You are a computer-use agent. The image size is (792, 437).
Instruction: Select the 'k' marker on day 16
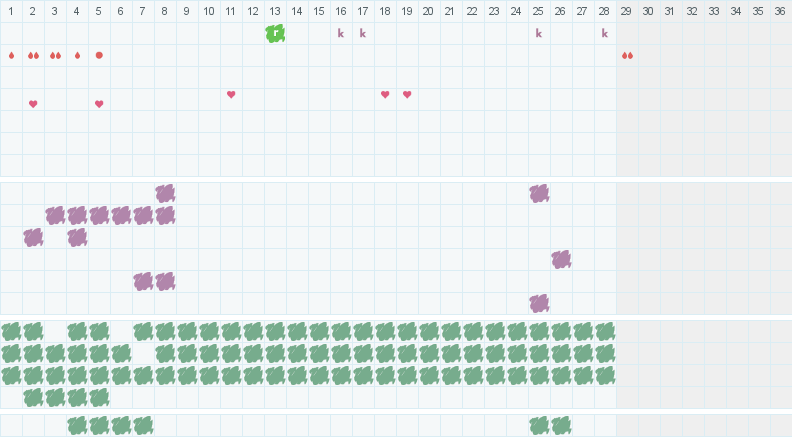(x=341, y=33)
